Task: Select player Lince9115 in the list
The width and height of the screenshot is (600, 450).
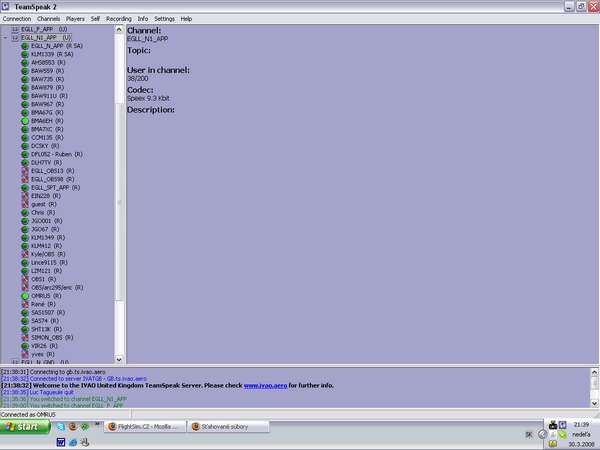Action: pos(49,262)
